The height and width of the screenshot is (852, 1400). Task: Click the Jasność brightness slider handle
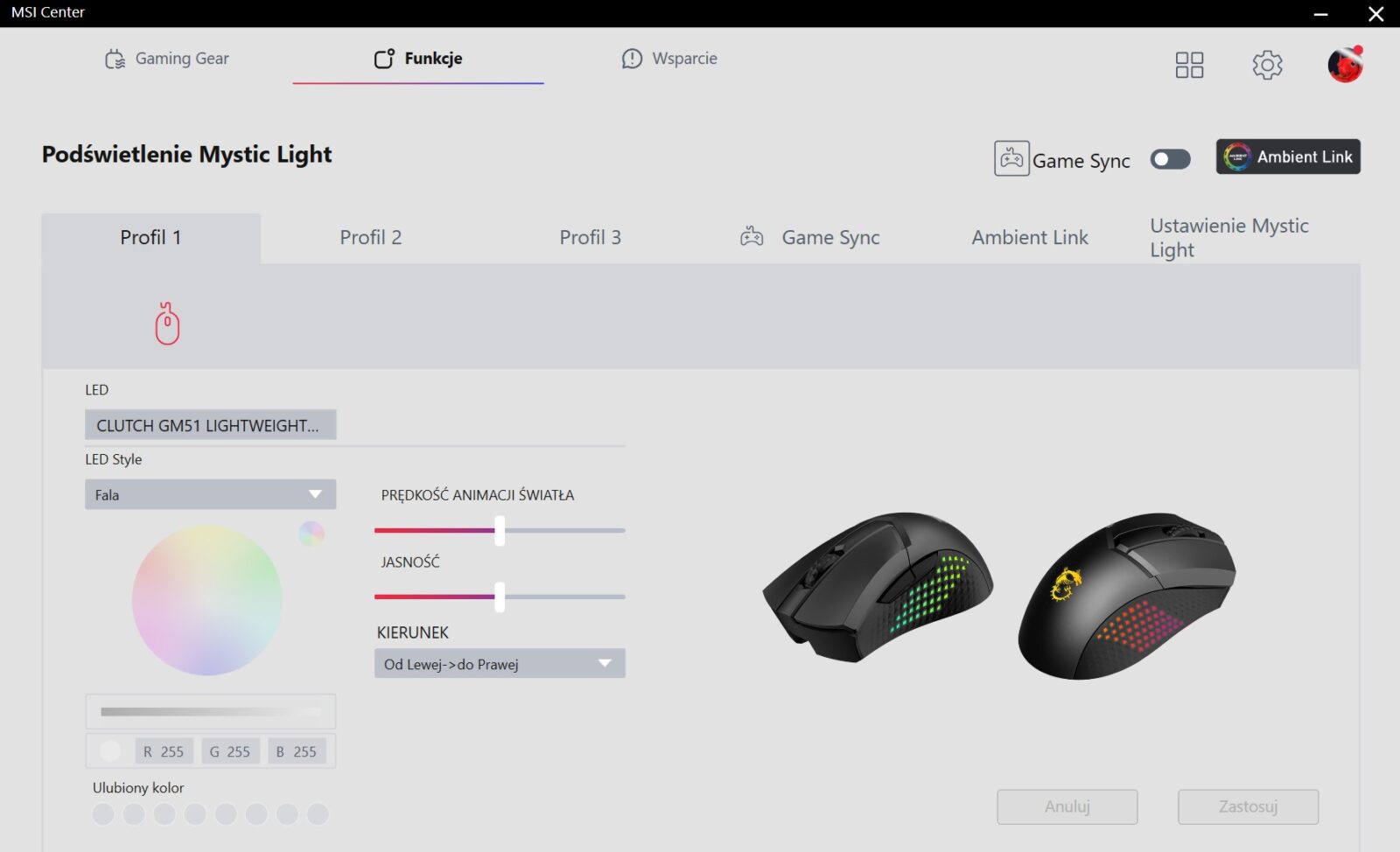click(x=500, y=597)
